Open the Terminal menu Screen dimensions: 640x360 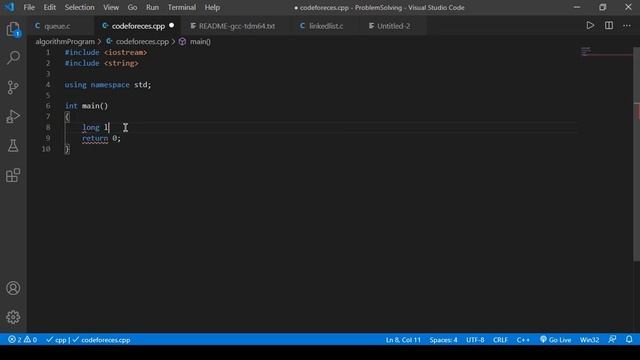click(182, 7)
